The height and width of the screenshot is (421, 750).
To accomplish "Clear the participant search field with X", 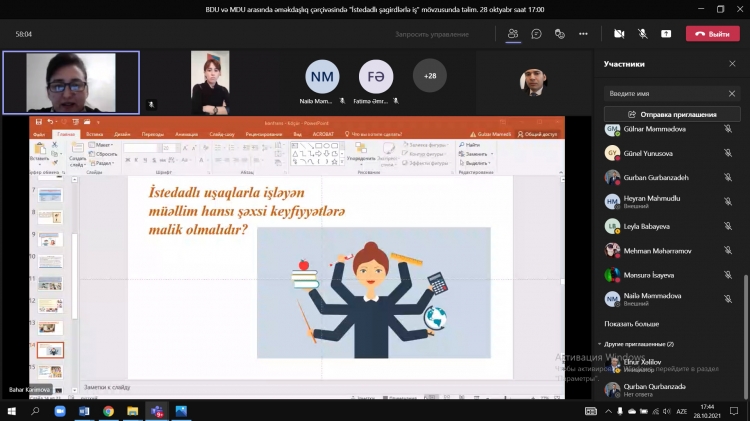I will 731,94.
